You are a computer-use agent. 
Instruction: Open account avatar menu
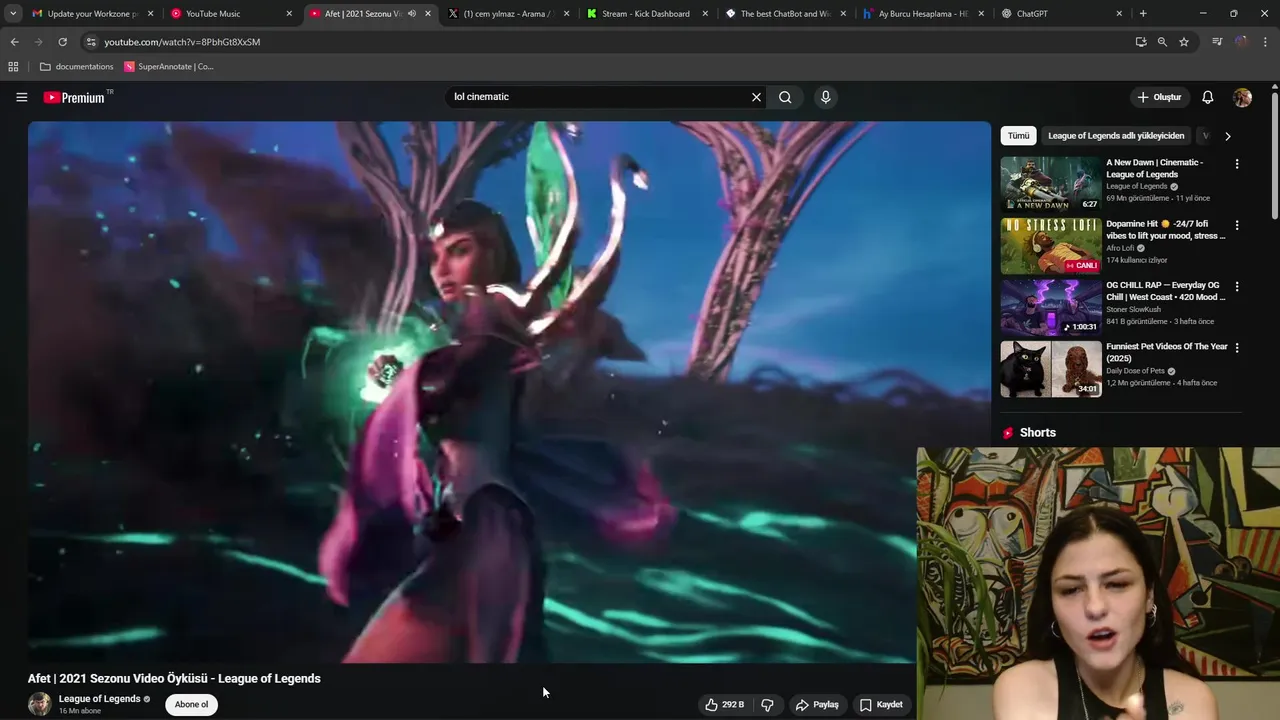point(1242,97)
